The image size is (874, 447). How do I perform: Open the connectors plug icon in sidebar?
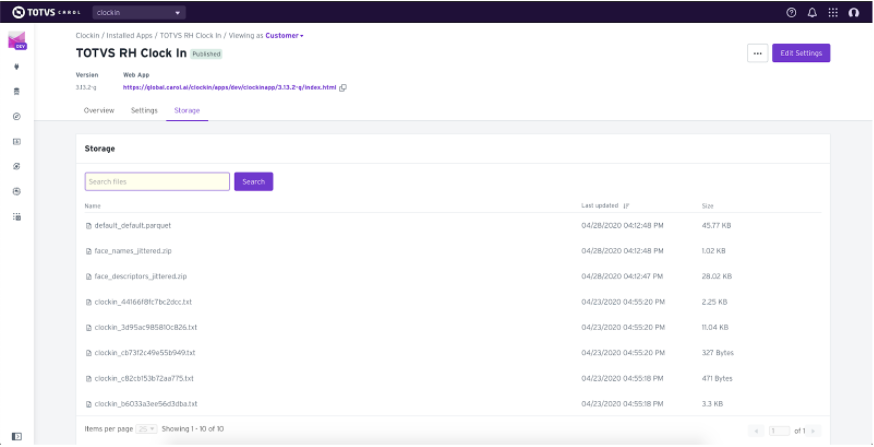tap(17, 67)
